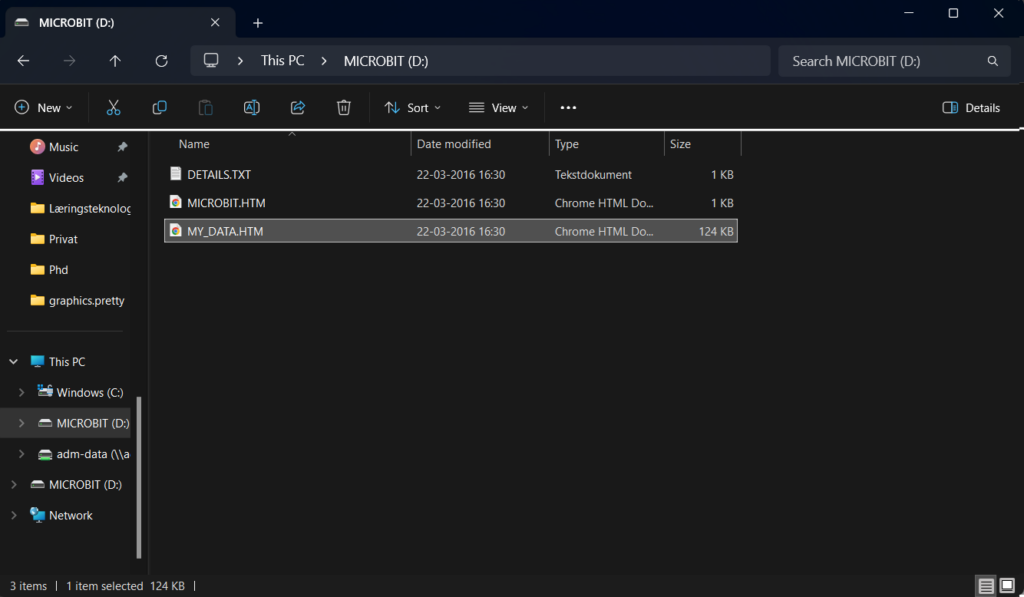Click the navigation pane scrollbar

138,477
